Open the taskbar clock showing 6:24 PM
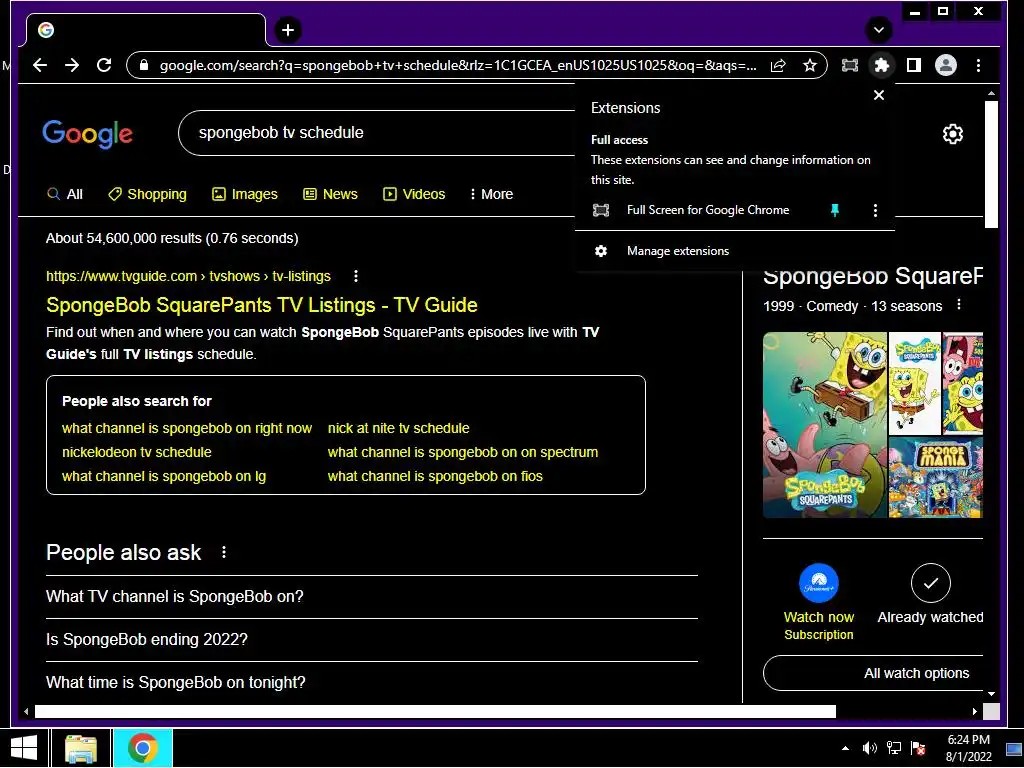 click(968, 748)
